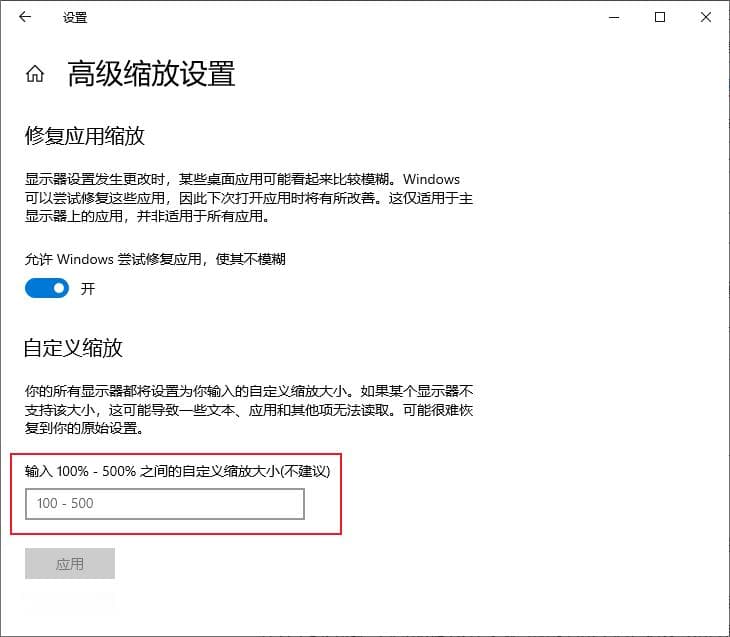Minimize the Settings window
The width and height of the screenshot is (730, 637).
pos(614,18)
